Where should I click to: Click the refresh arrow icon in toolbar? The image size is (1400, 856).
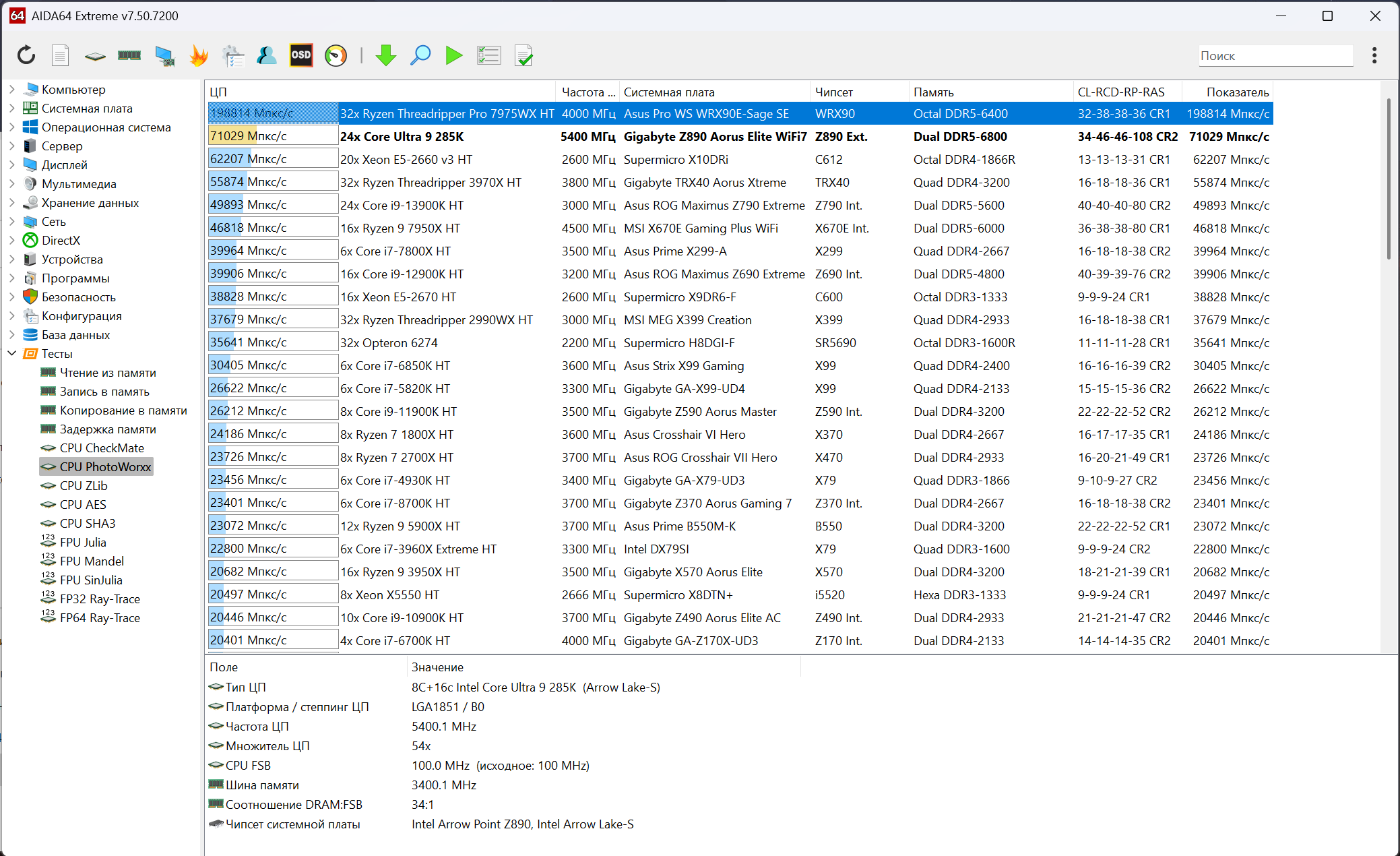[26, 55]
